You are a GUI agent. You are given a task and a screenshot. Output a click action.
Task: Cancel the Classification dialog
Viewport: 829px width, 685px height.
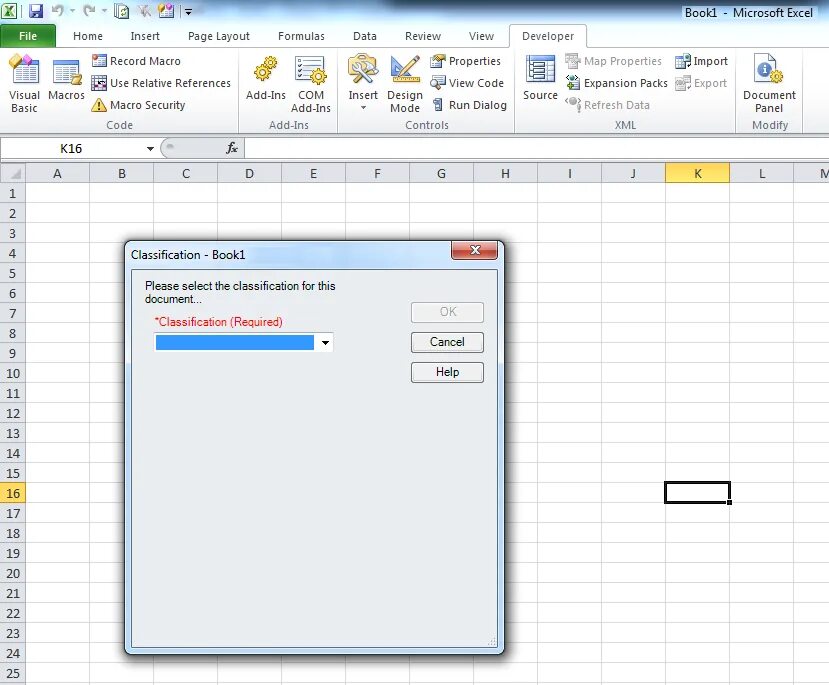tap(447, 342)
